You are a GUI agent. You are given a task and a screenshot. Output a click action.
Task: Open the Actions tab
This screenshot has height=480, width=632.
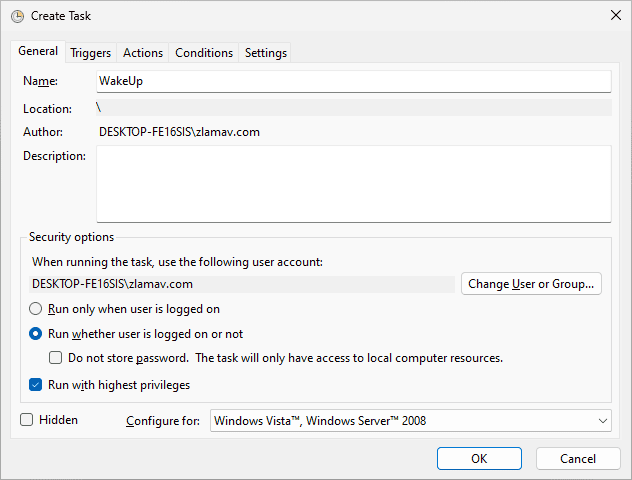143,53
